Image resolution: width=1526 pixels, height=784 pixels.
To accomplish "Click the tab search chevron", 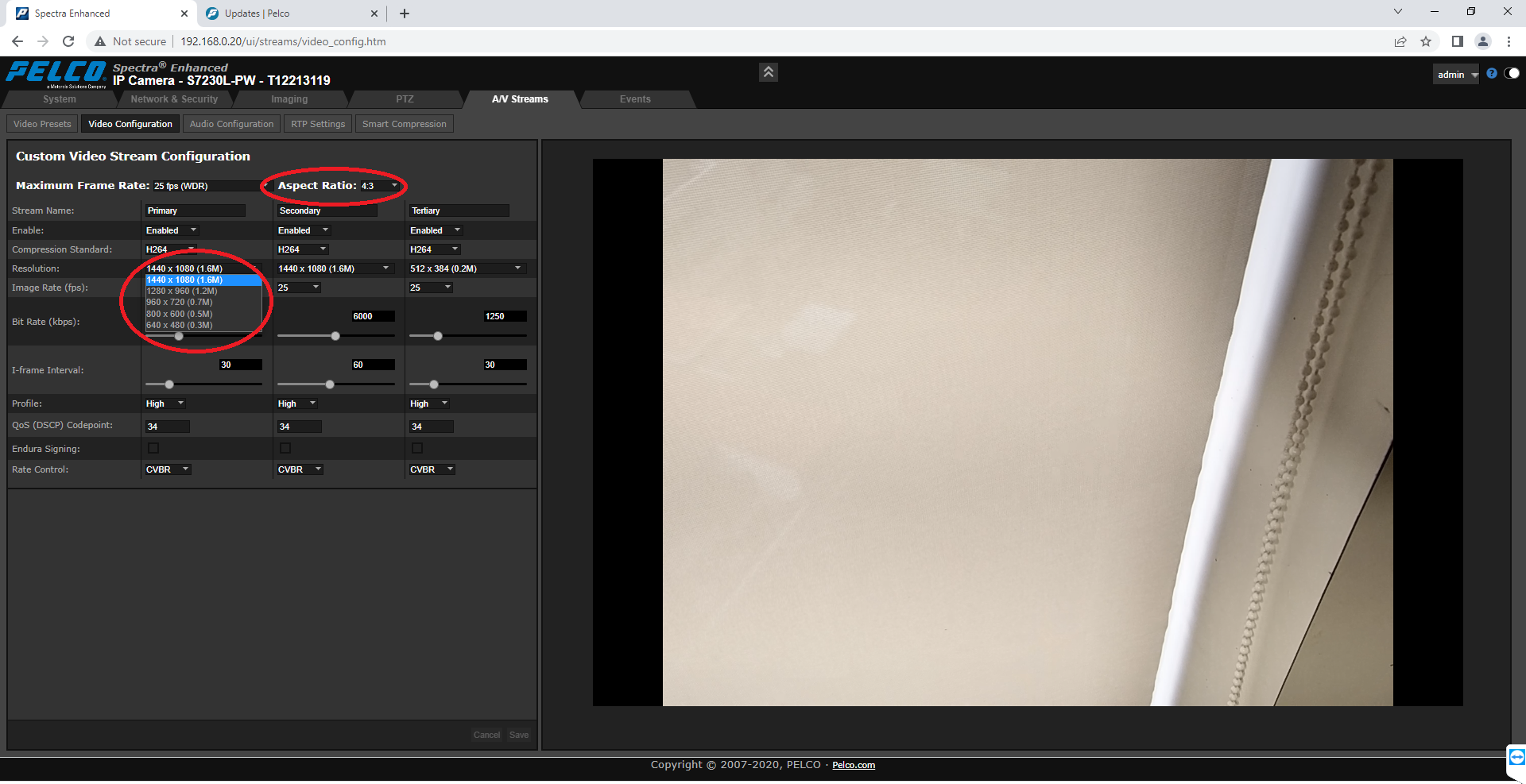I will pyautogui.click(x=1398, y=12).
